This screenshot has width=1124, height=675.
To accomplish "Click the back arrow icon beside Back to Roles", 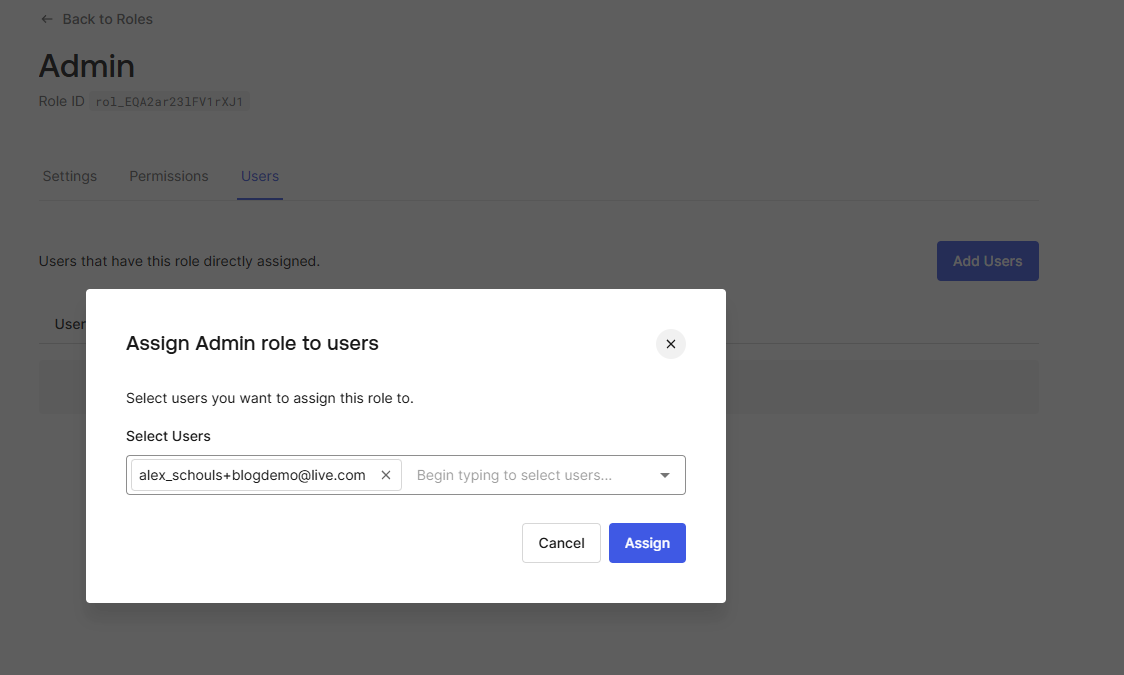I will 47,19.
